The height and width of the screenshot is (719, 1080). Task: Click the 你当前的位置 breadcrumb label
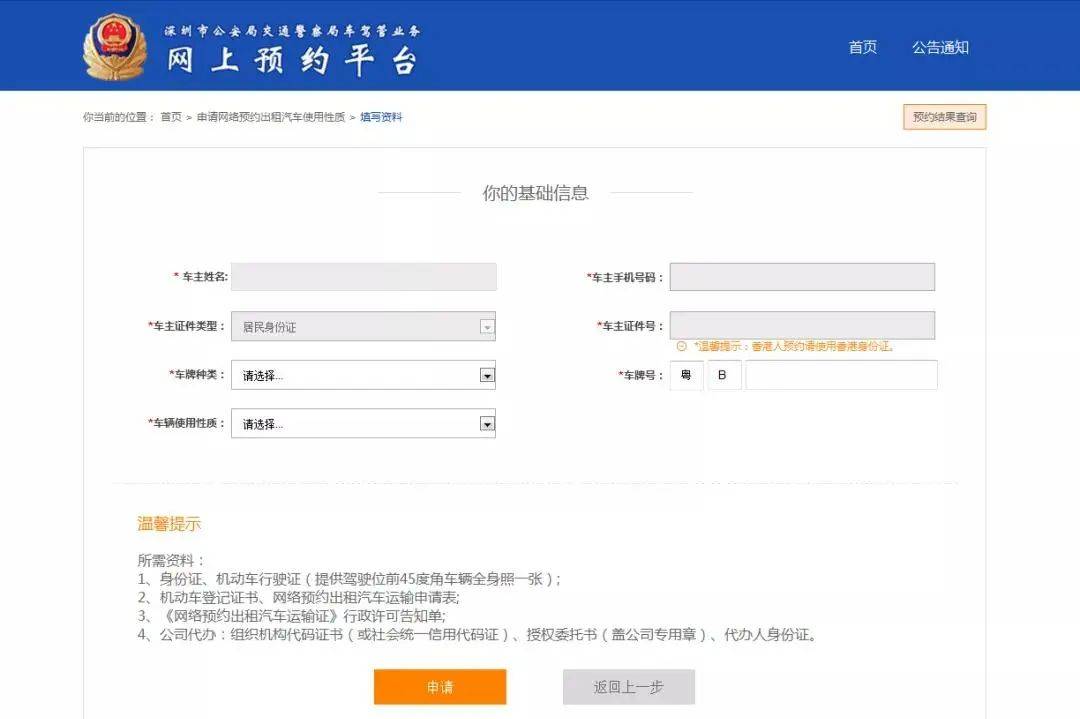tap(117, 117)
